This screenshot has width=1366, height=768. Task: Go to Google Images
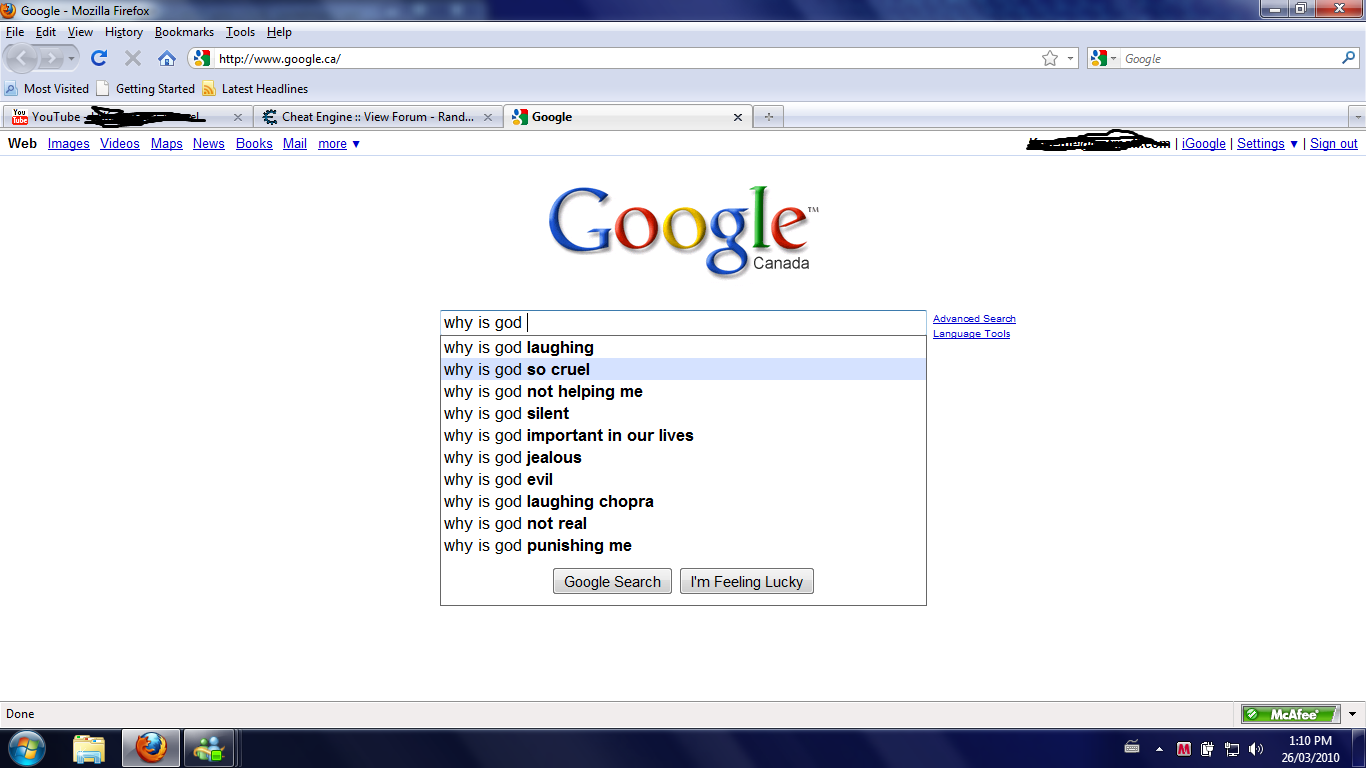tap(69, 144)
